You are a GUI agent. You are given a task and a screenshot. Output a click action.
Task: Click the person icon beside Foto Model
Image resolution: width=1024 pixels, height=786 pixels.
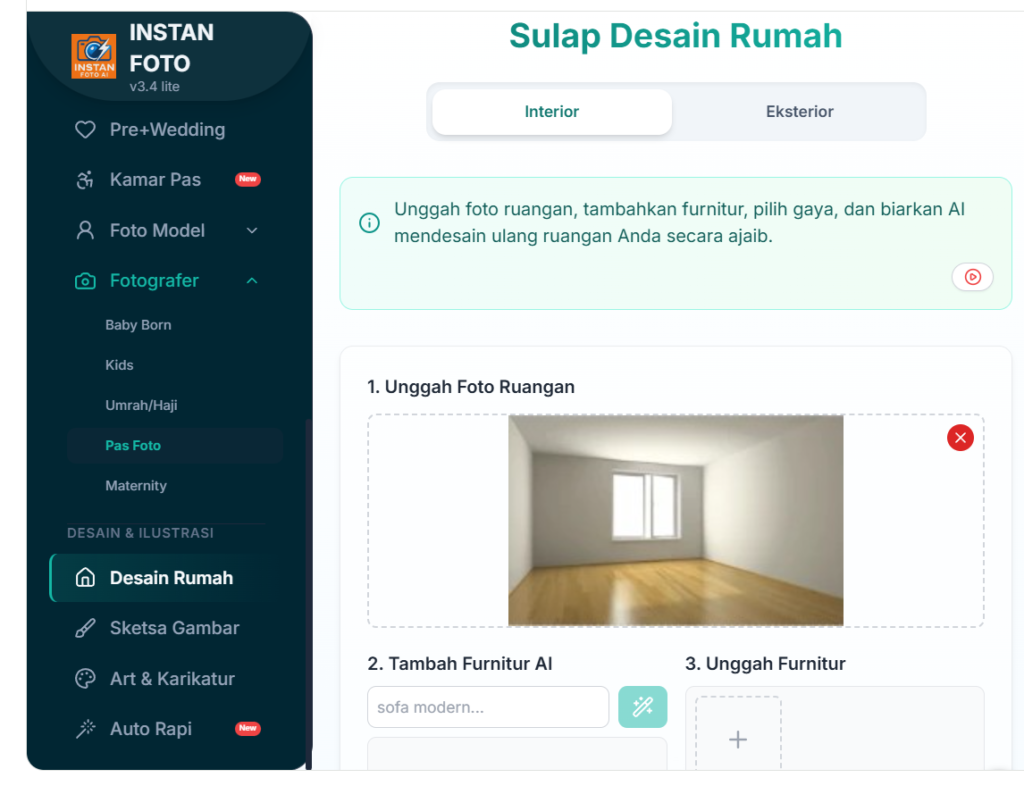click(85, 230)
